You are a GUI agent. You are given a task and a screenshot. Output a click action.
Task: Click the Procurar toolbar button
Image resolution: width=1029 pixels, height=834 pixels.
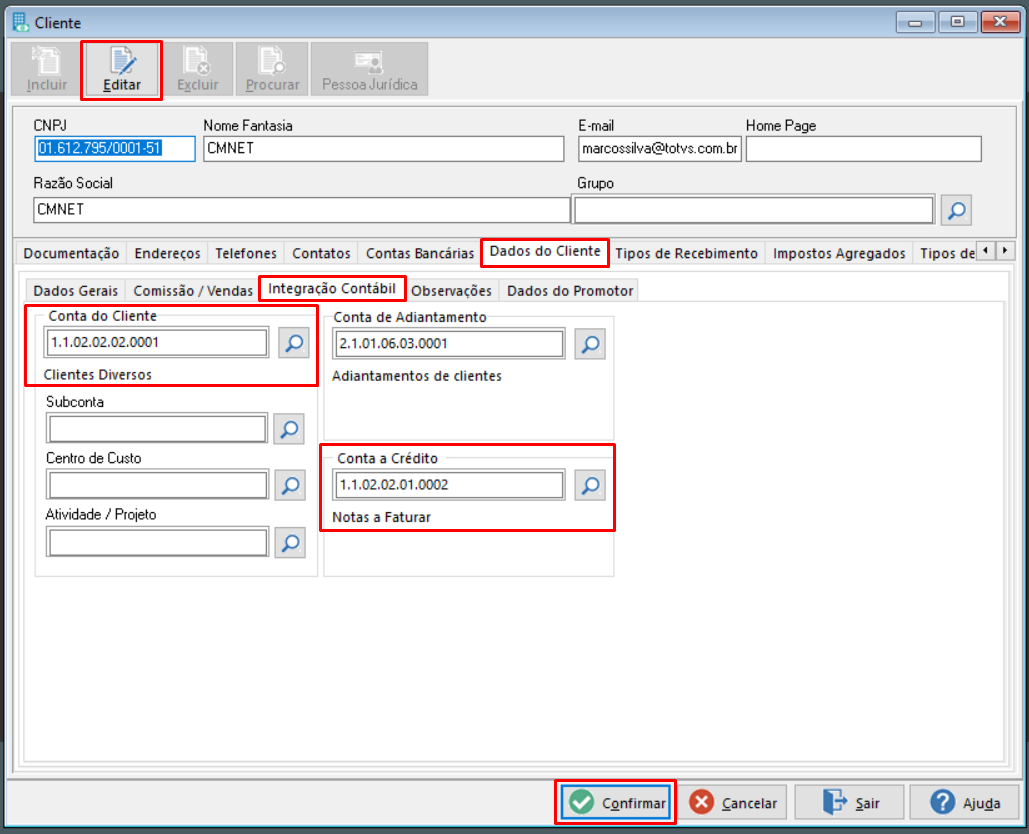pyautogui.click(x=272, y=70)
